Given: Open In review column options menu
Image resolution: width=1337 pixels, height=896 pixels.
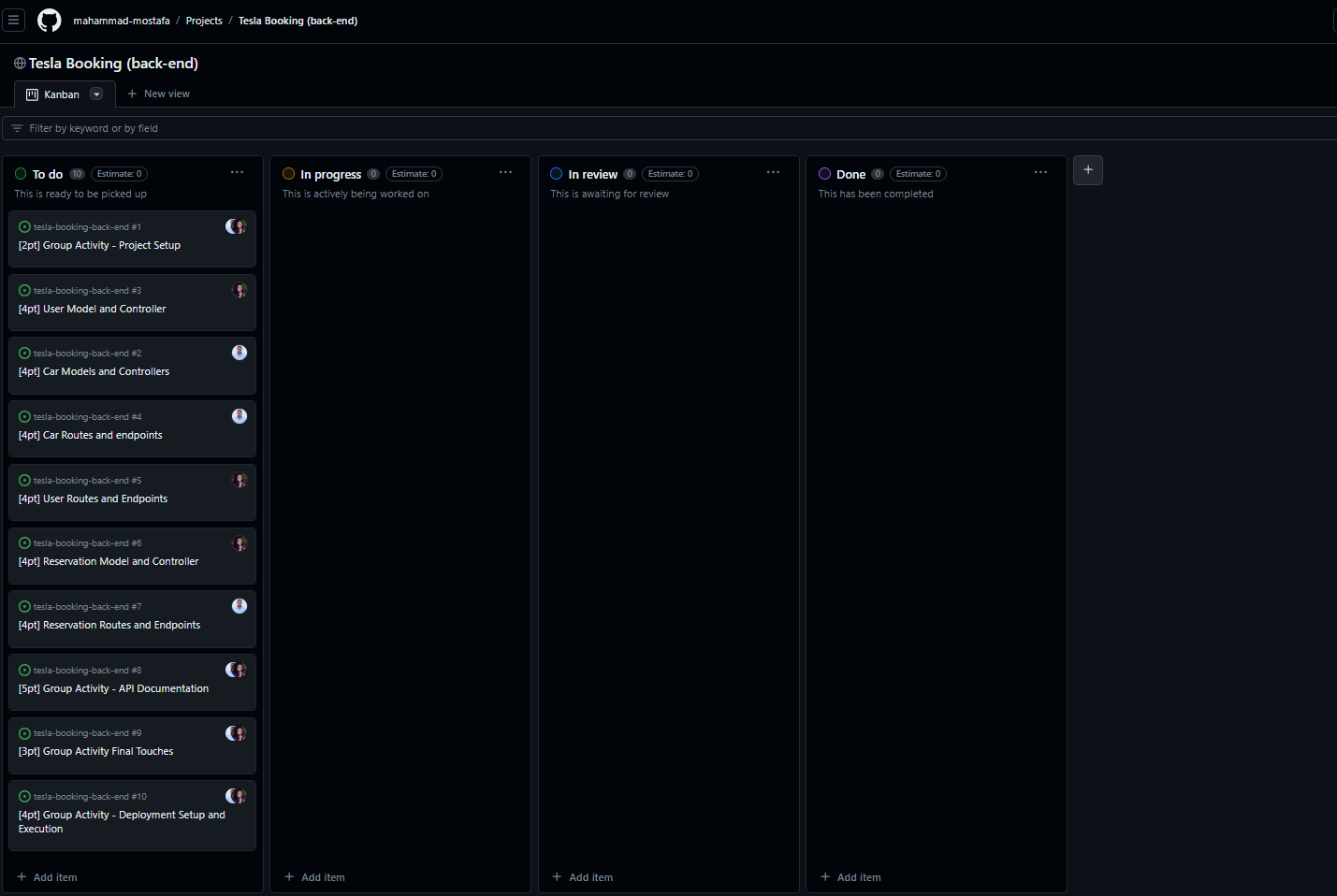Looking at the screenshot, I should click(773, 172).
